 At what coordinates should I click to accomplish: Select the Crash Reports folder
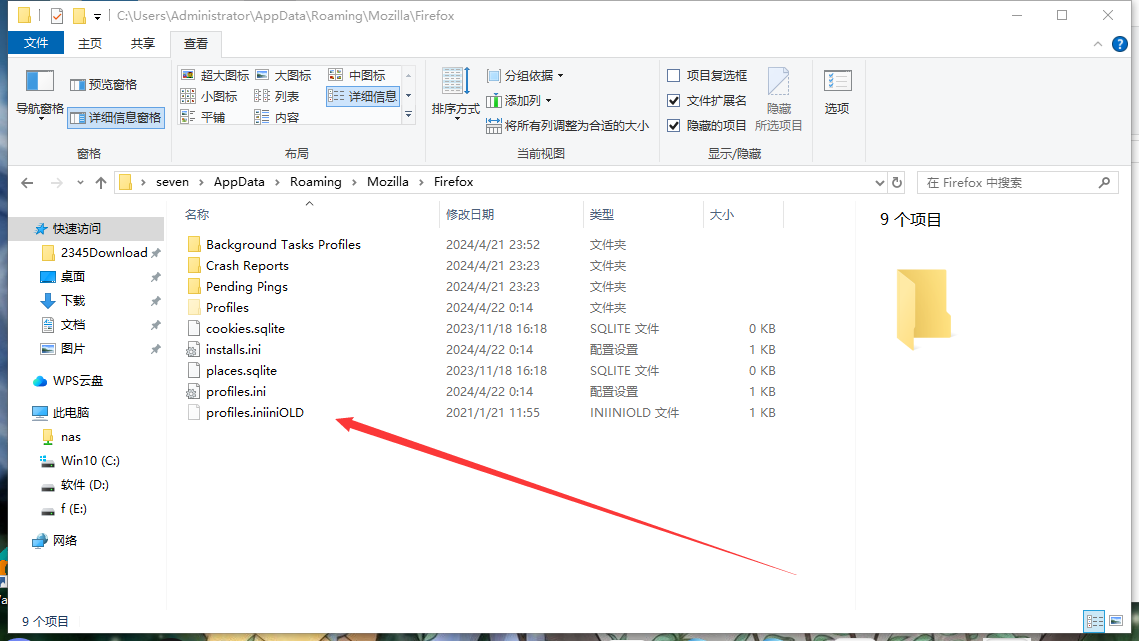[247, 265]
